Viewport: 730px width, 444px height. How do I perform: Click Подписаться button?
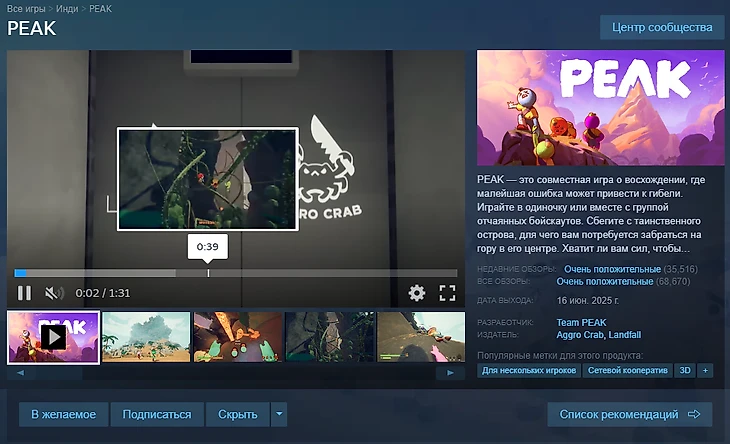click(157, 414)
